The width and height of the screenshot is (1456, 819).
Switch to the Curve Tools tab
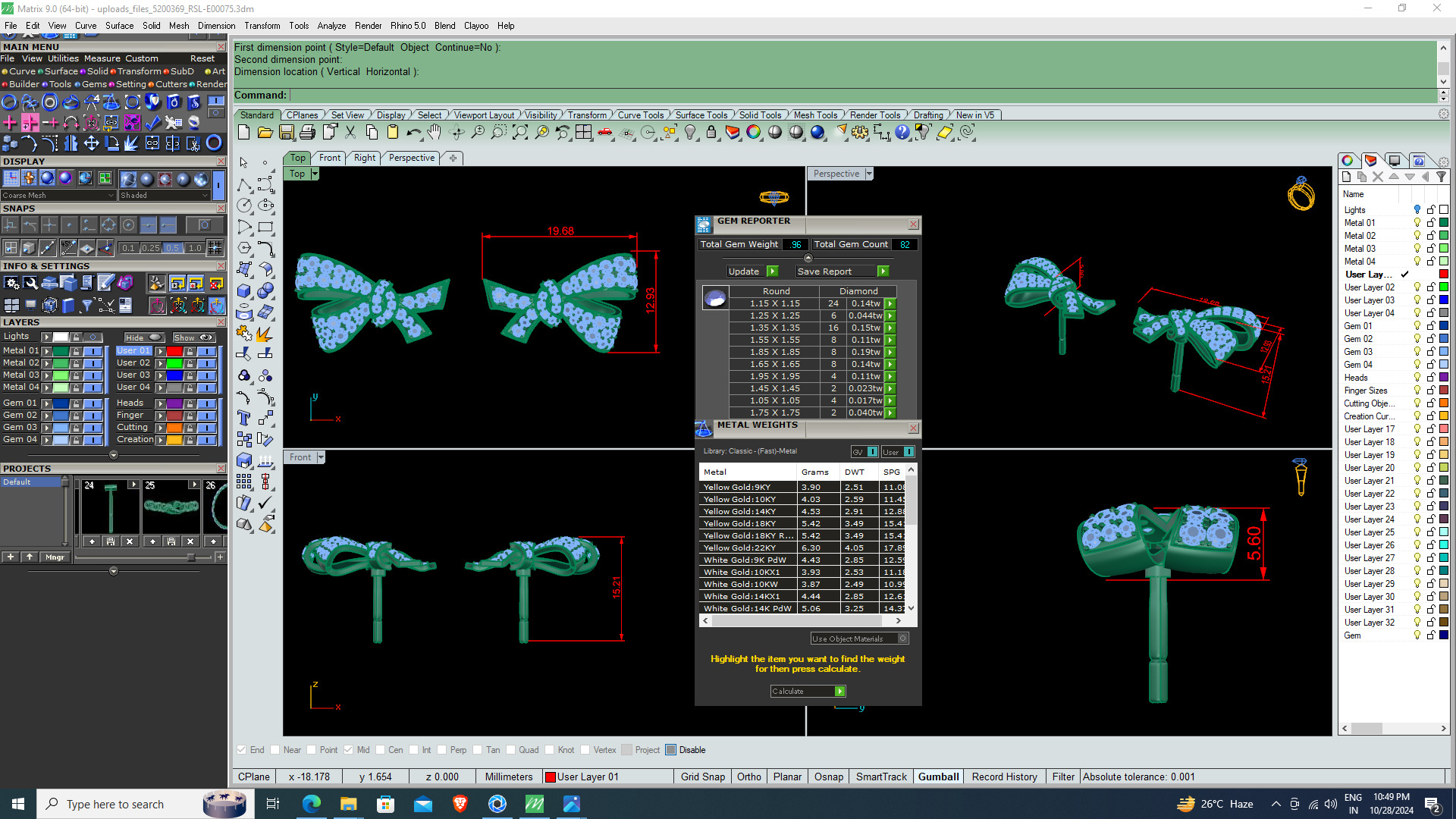point(640,115)
